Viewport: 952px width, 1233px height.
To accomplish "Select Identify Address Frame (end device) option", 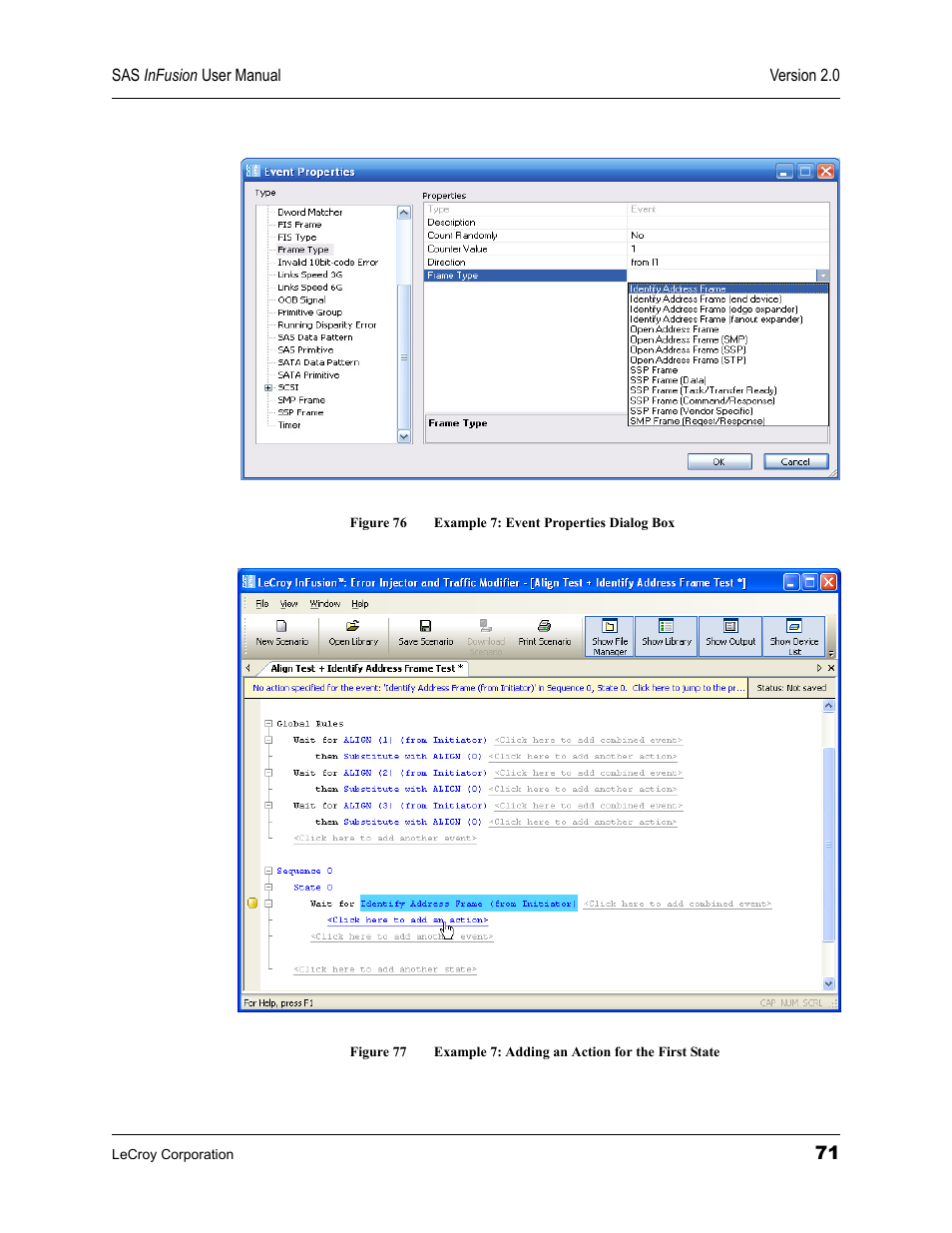I will pyautogui.click(x=706, y=299).
